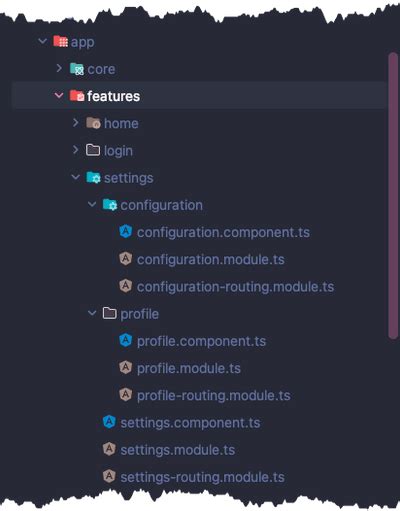The image size is (400, 511).
Task: Collapse the features folder chevron
Action: 59,96
